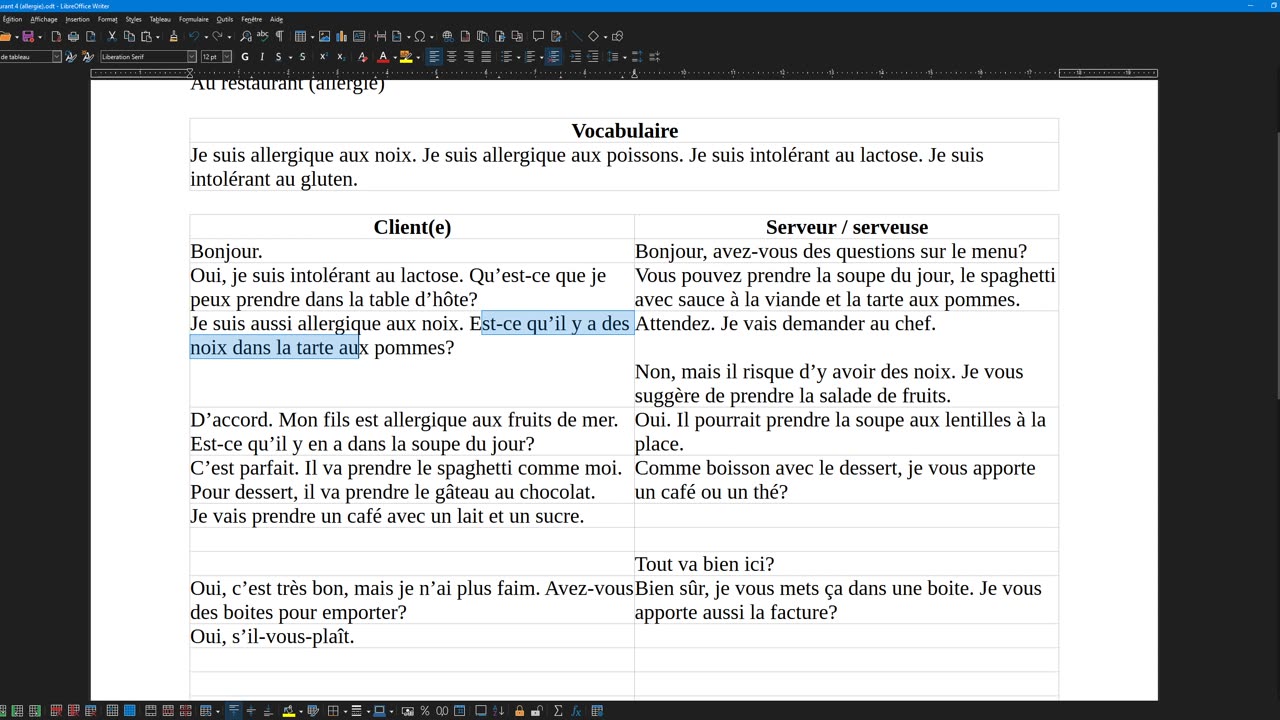Click the percent Number Format icon

(425, 711)
